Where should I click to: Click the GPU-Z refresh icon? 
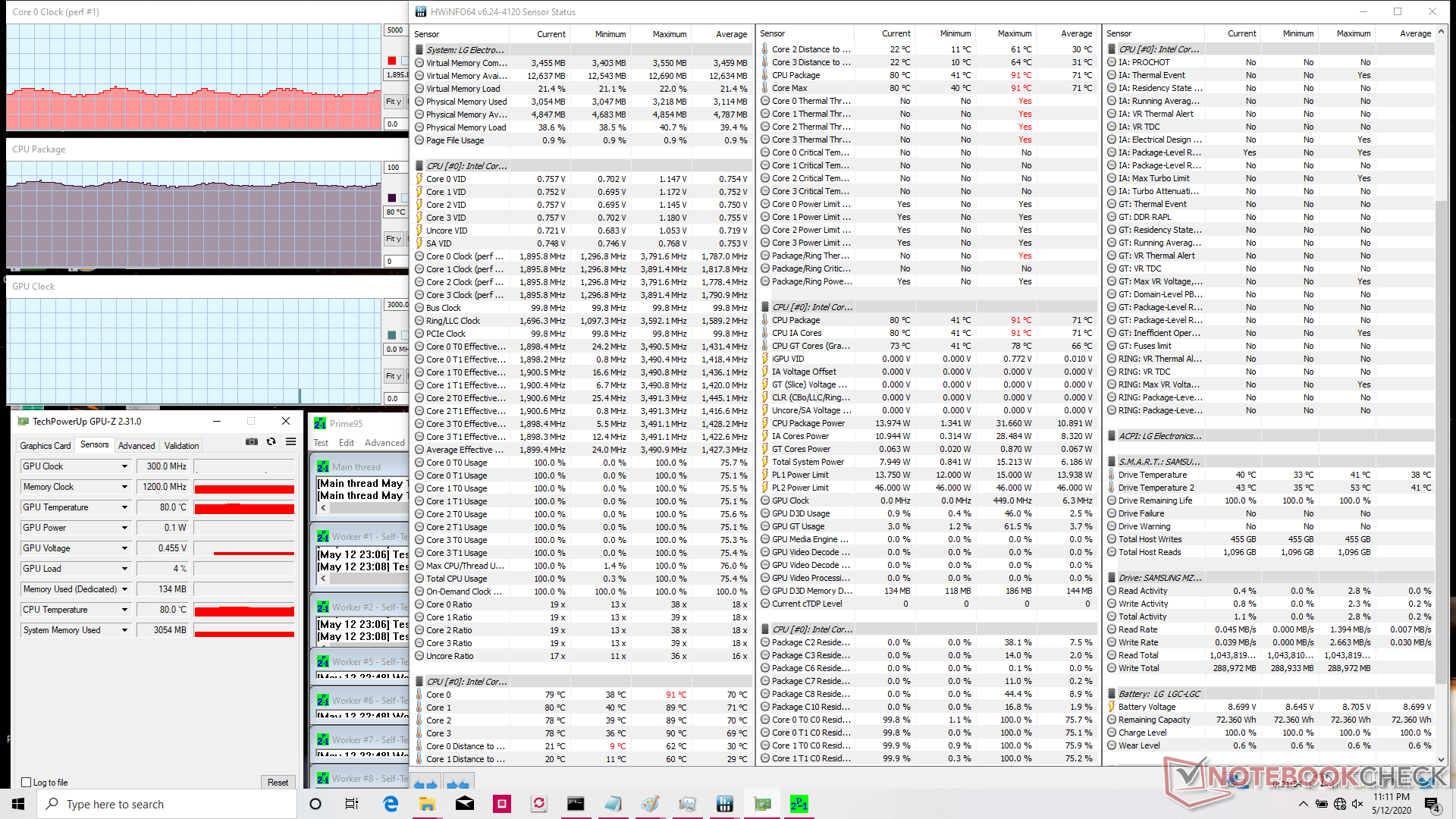271,442
